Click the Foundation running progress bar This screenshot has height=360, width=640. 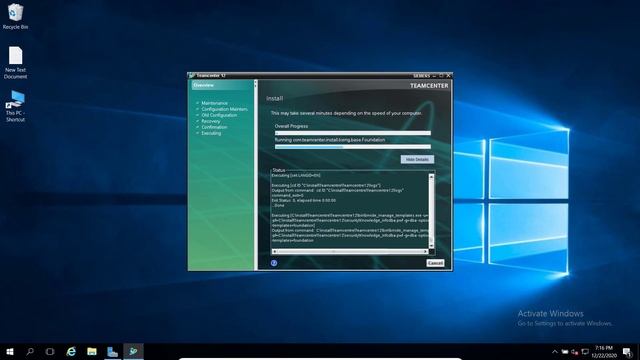point(353,147)
